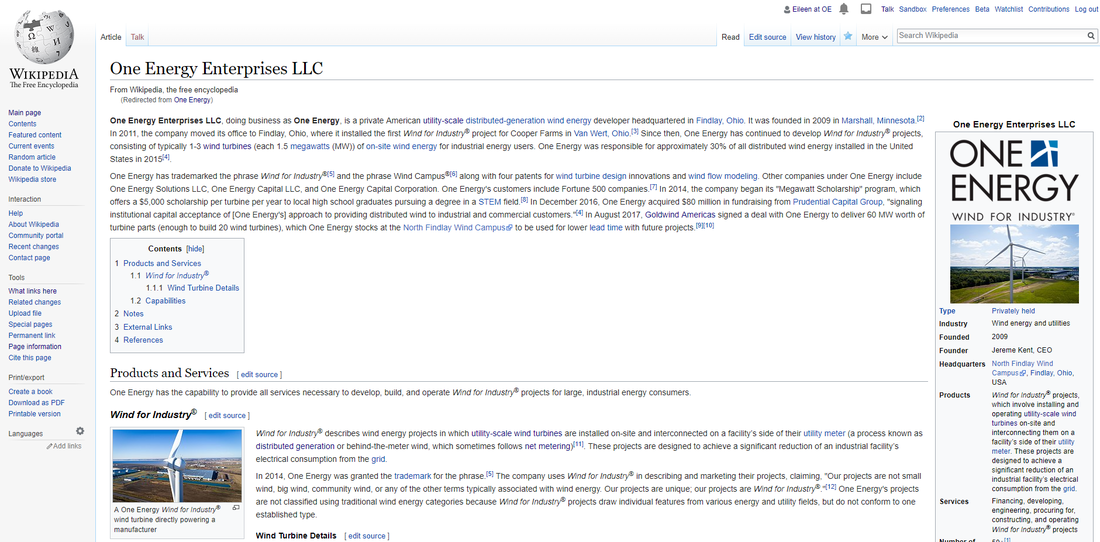Image resolution: width=1100 pixels, height=542 pixels.
Task: Open Eileen at OE user page
Action: pyautogui.click(x=812, y=9)
